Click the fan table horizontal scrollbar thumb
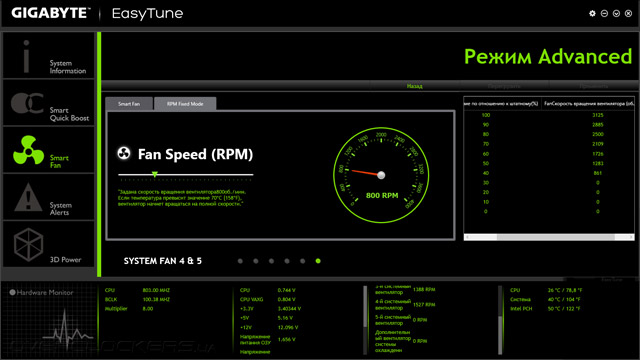 tap(556, 237)
